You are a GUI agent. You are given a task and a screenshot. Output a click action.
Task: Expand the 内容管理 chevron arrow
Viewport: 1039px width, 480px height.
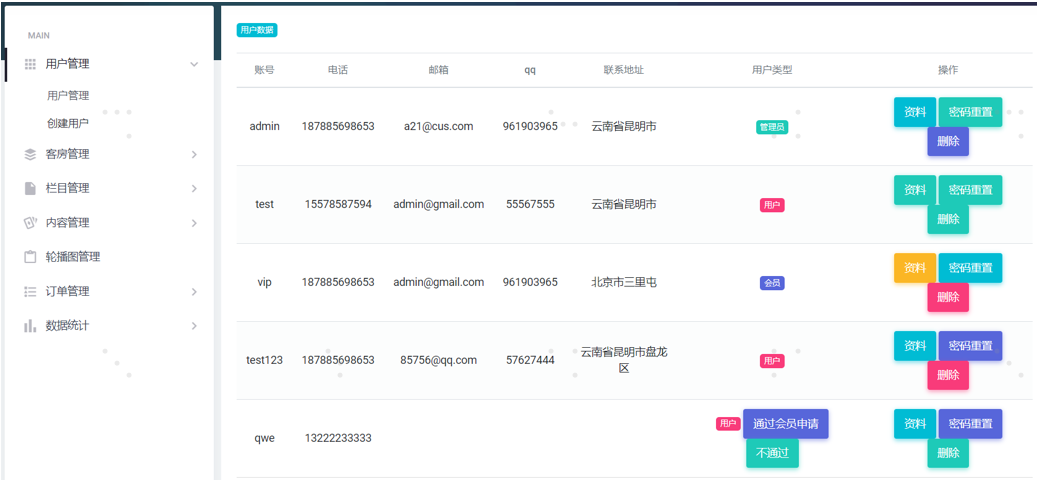click(194, 223)
